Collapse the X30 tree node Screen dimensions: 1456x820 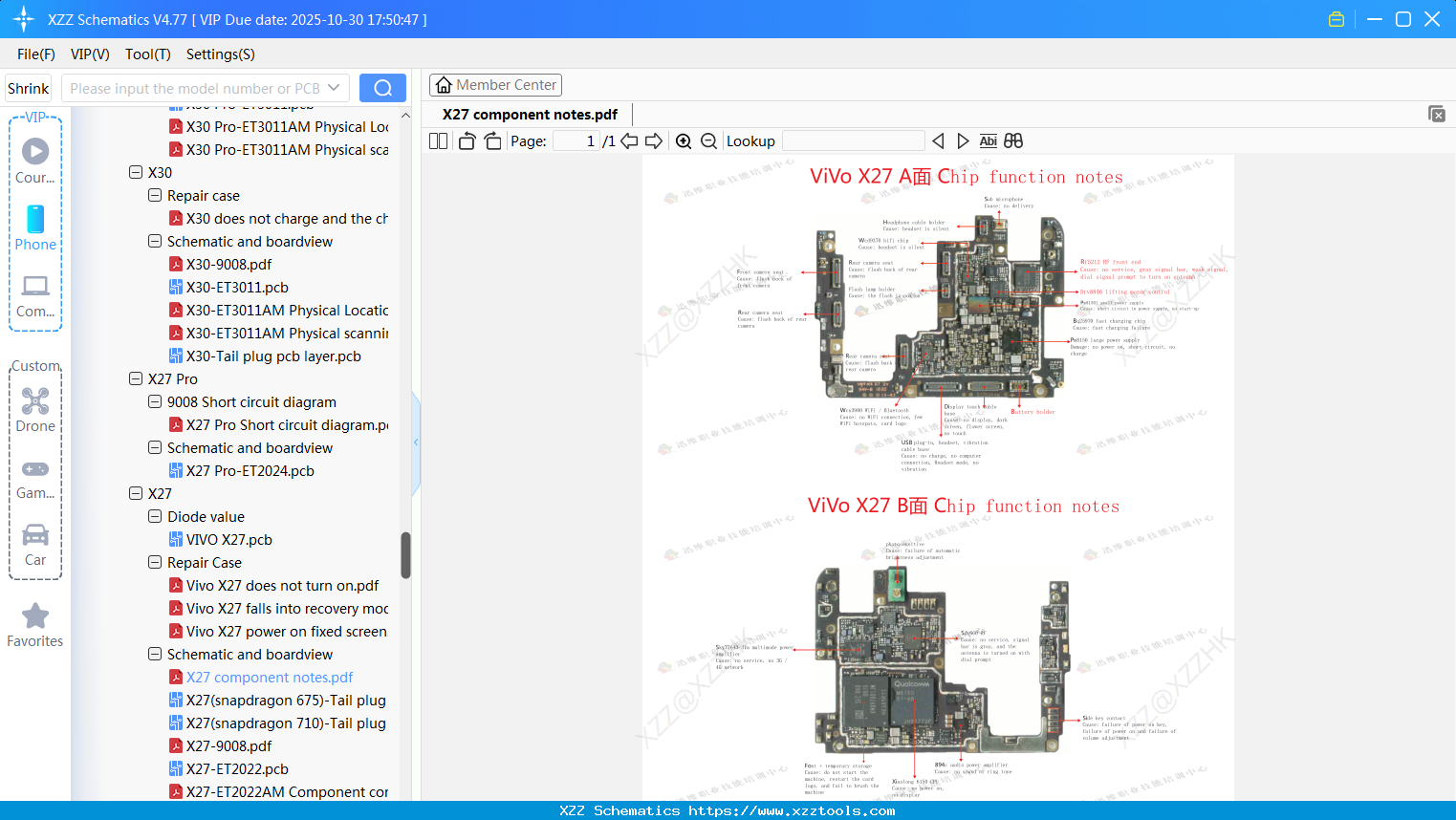pyautogui.click(x=136, y=172)
